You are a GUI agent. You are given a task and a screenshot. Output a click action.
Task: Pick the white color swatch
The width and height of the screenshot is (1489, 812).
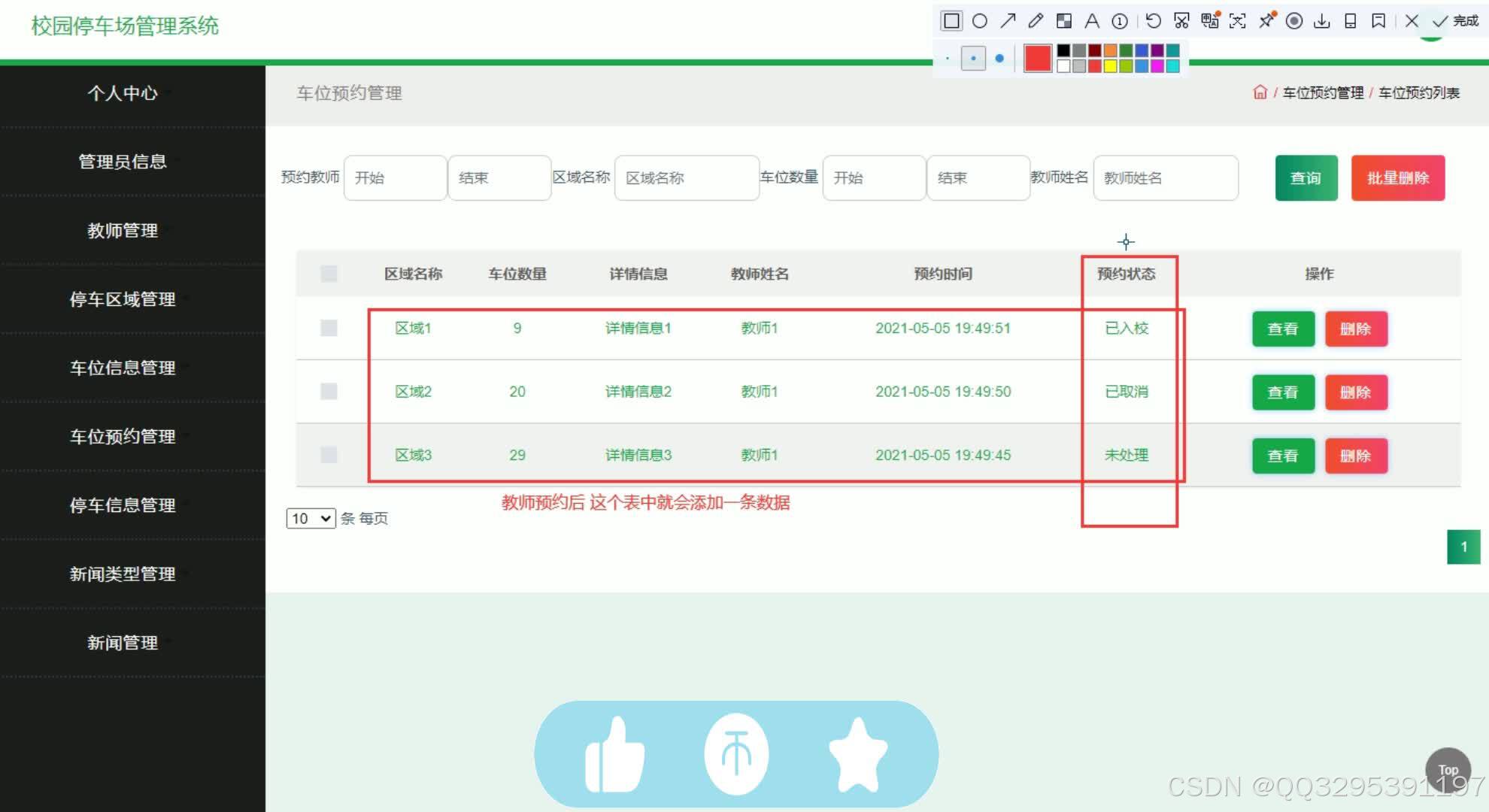1063,66
